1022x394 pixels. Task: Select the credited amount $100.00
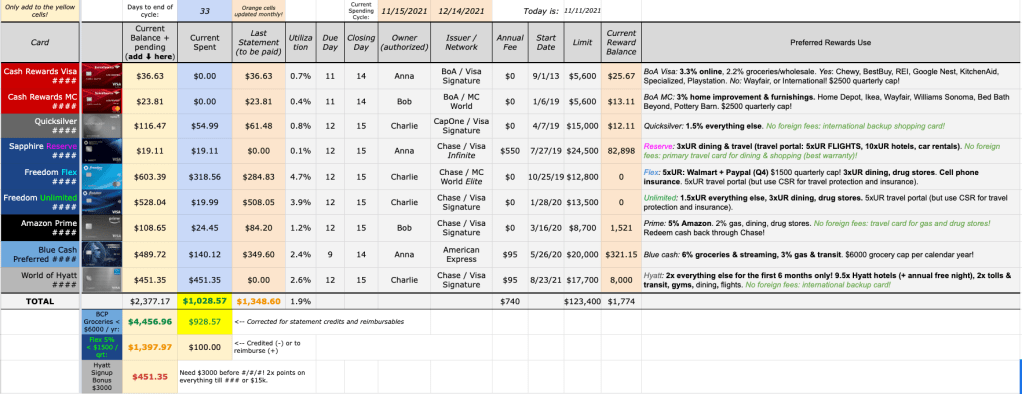(204, 346)
